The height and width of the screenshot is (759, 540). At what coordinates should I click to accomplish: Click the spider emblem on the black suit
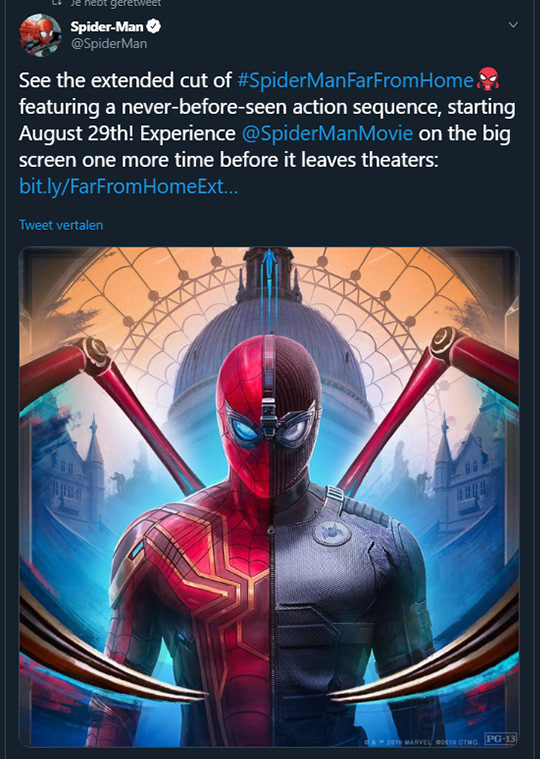331,532
